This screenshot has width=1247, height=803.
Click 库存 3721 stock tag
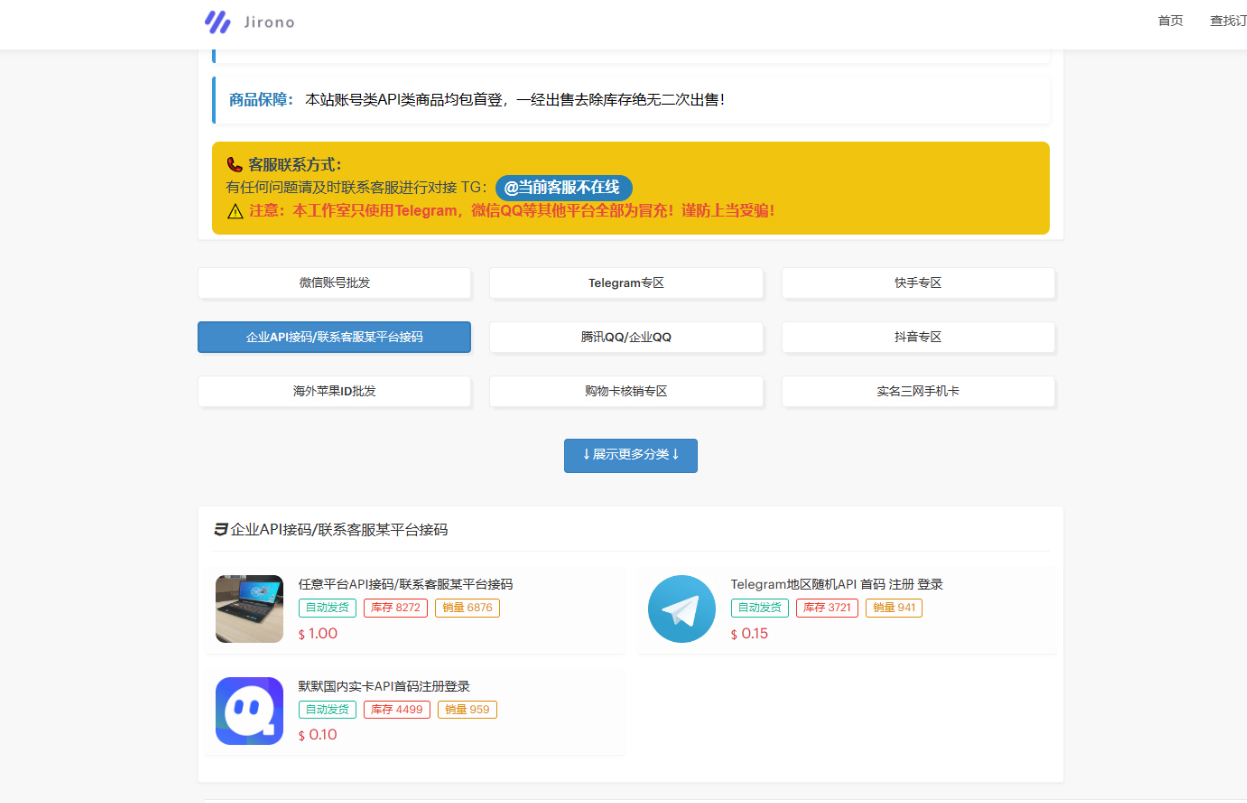tap(827, 607)
